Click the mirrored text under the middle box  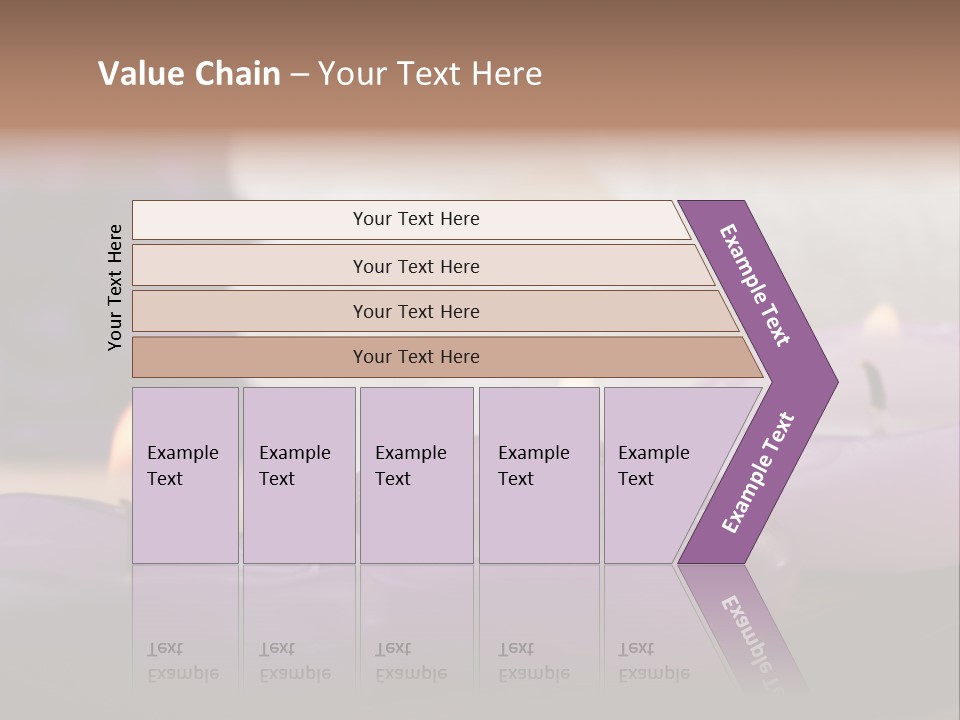click(x=411, y=661)
